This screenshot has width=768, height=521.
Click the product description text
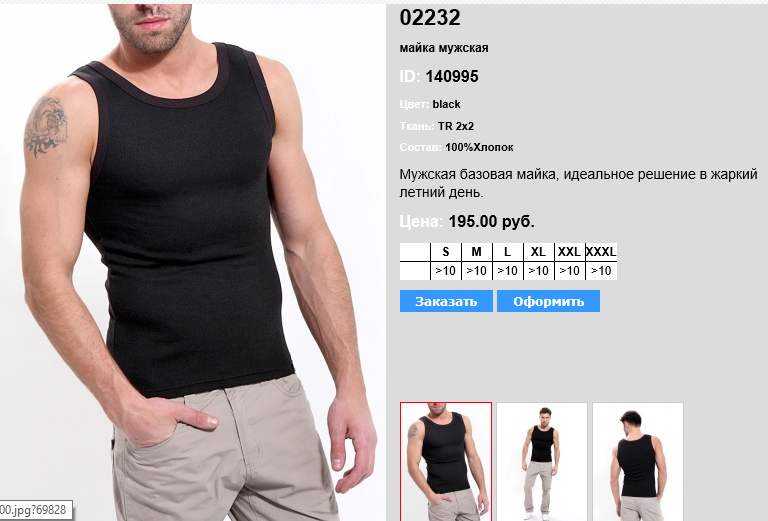point(578,183)
